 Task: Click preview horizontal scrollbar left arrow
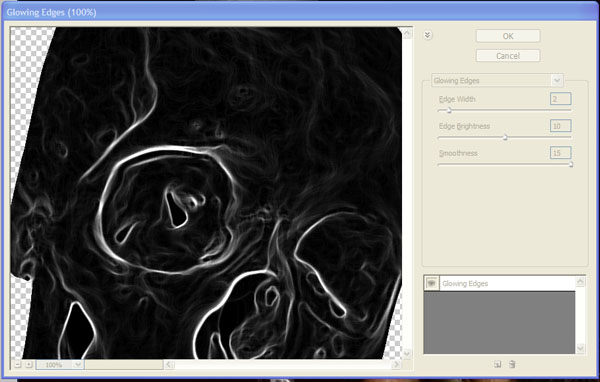[168, 364]
